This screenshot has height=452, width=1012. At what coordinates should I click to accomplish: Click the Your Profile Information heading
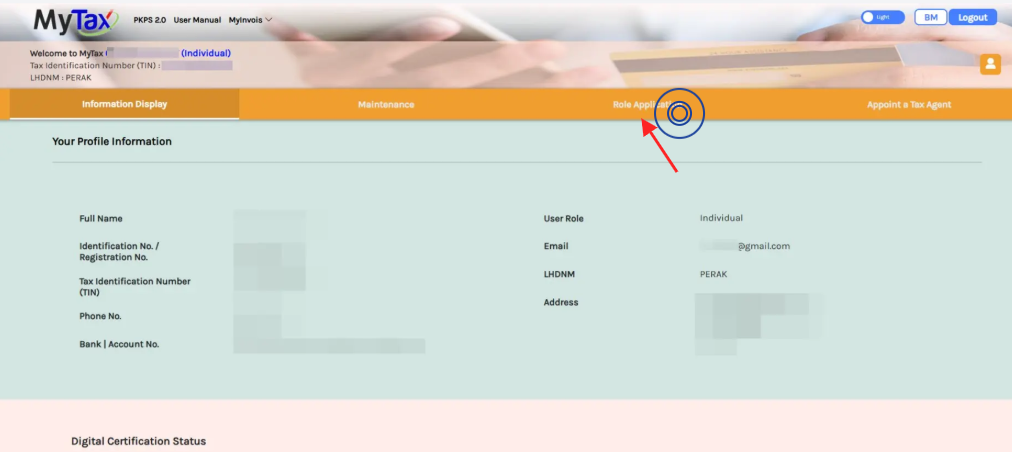pos(112,141)
